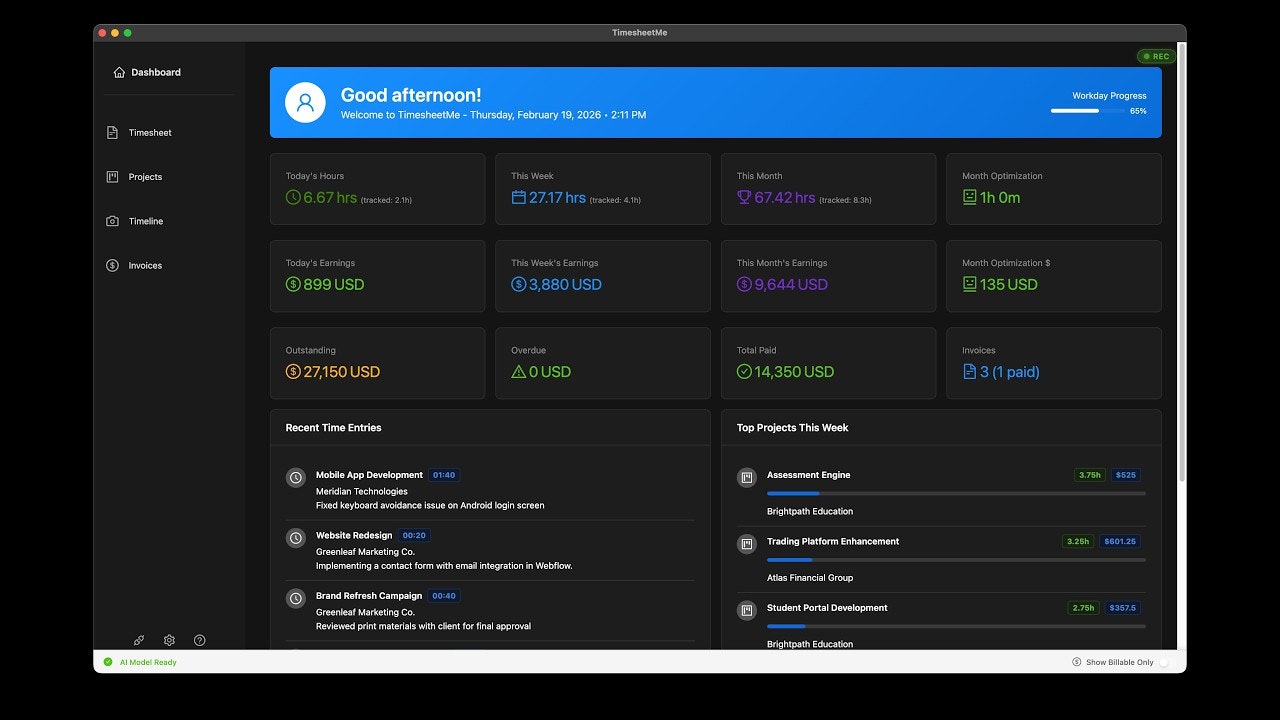The height and width of the screenshot is (720, 1280).
Task: Click the plug connection icon in sidebar footer
Action: [139, 640]
